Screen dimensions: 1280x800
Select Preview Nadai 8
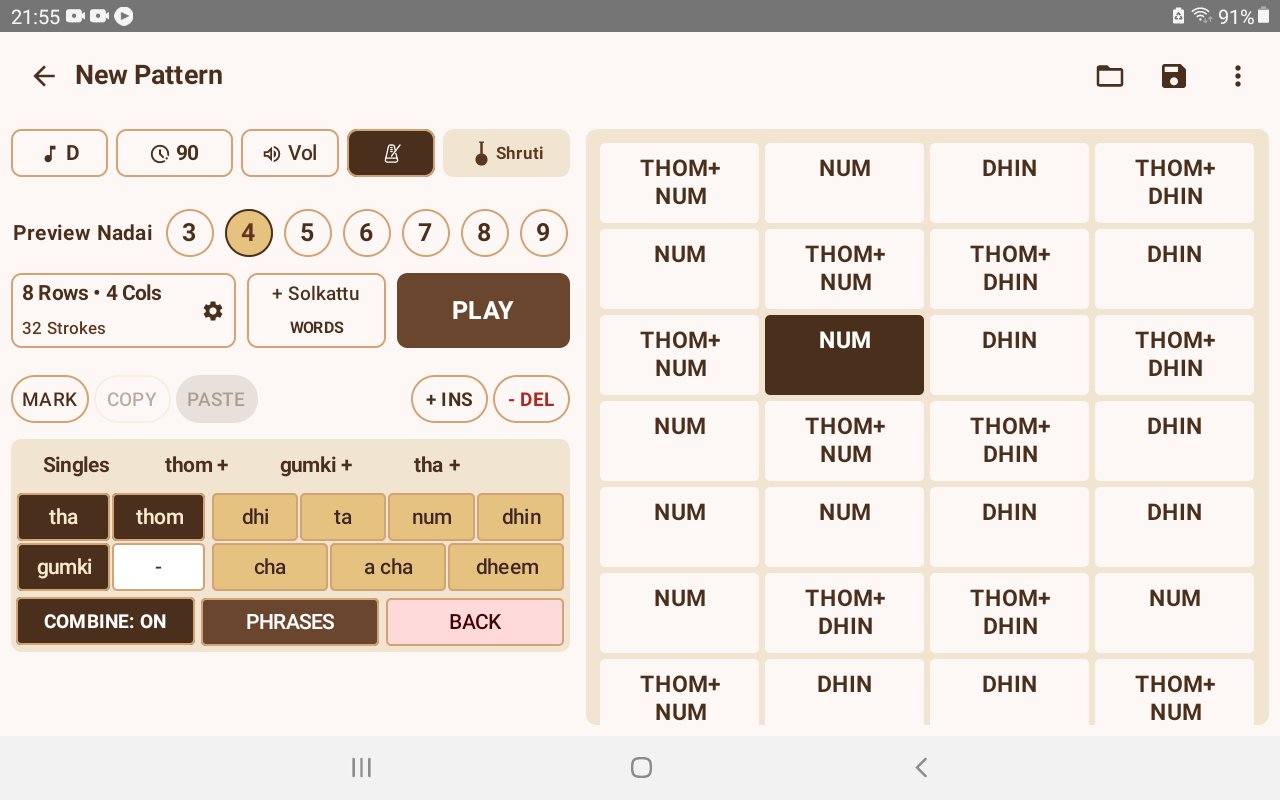(x=484, y=233)
